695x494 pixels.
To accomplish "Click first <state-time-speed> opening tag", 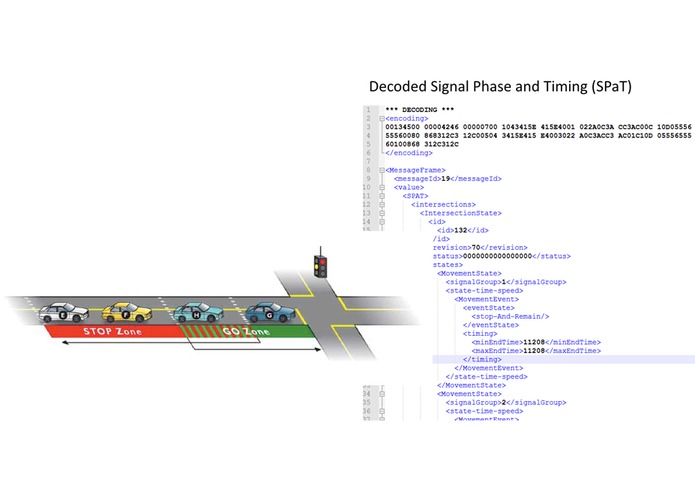I will click(484, 291).
